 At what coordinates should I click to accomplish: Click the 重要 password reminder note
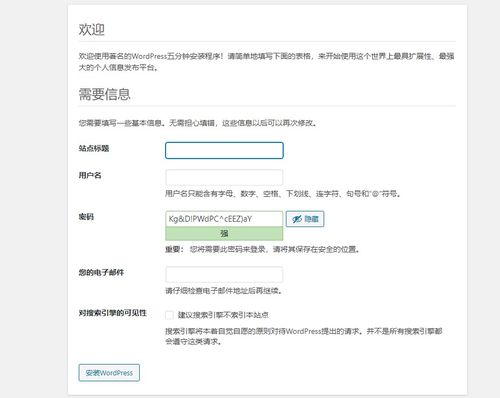(262, 249)
